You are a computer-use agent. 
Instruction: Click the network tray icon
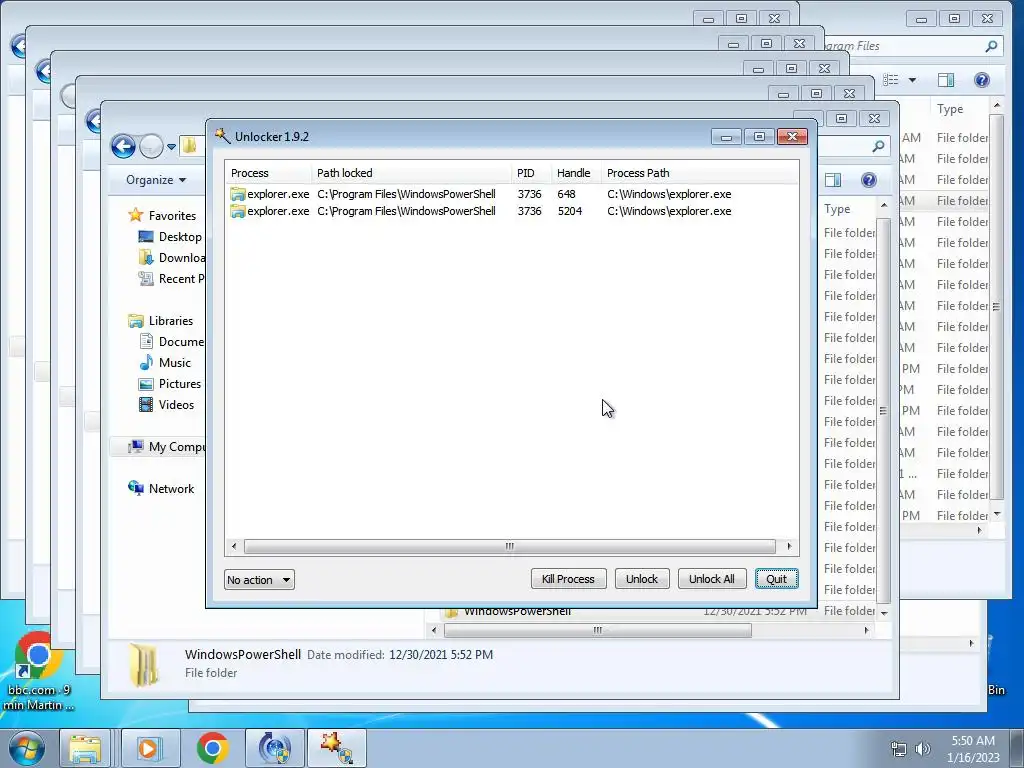(x=899, y=749)
